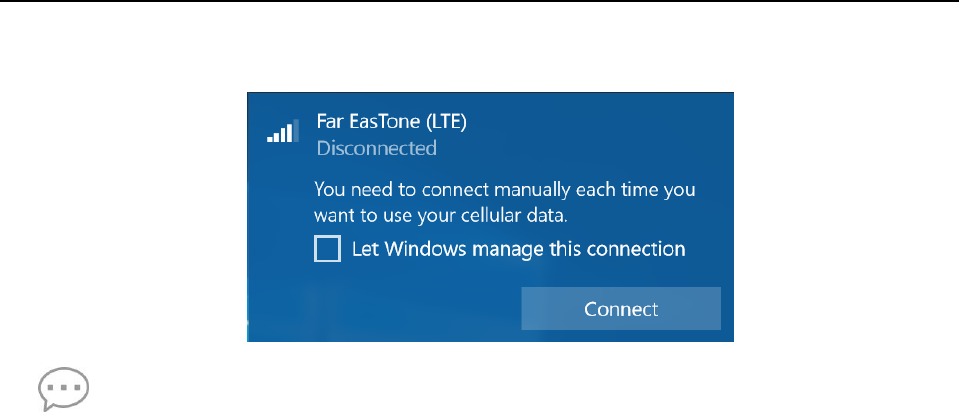Image resolution: width=959 pixels, height=412 pixels.
Task: Click the "want to use your cellular data" line
Action: click(441, 216)
